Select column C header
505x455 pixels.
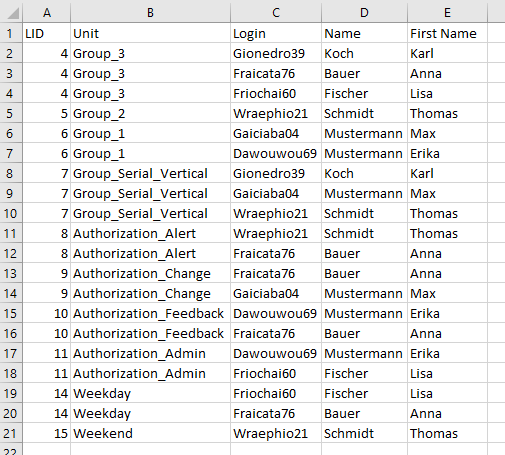click(x=276, y=13)
